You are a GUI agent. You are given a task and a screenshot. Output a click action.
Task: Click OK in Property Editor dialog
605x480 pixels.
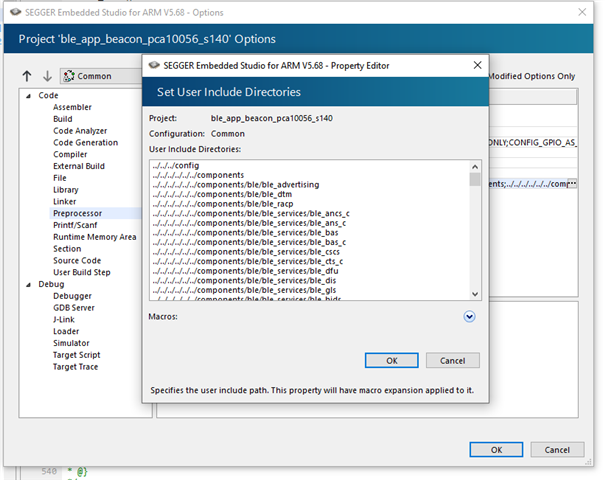391,360
